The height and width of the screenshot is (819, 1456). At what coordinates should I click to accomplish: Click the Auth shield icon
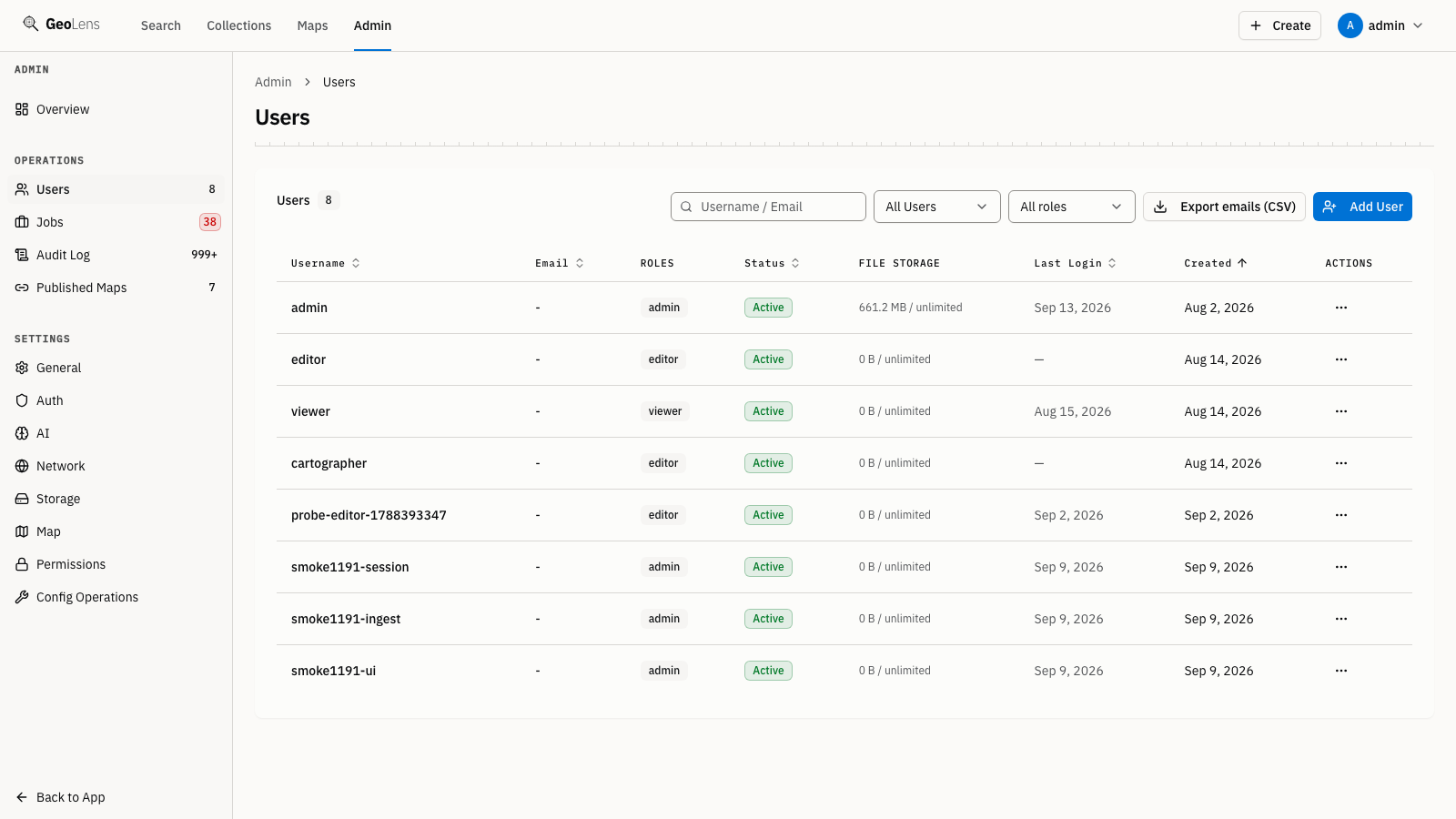click(22, 400)
